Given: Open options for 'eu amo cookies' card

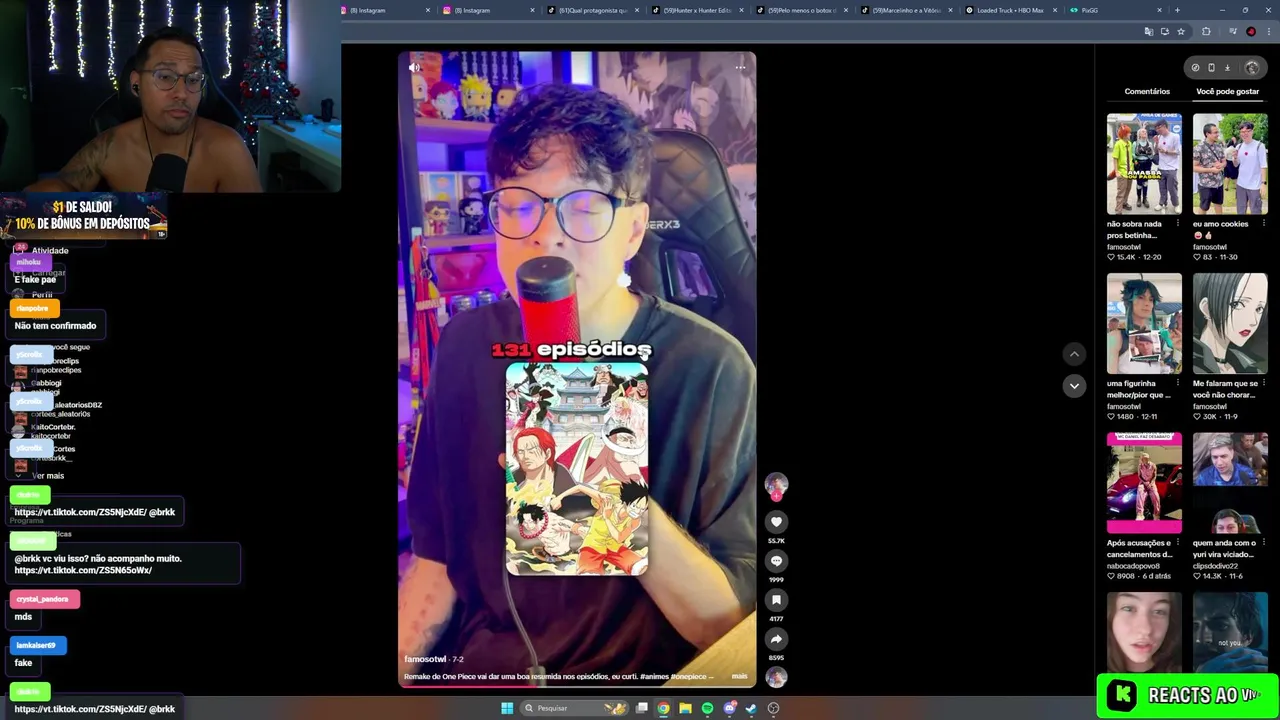Looking at the screenshot, I should point(1263,224).
